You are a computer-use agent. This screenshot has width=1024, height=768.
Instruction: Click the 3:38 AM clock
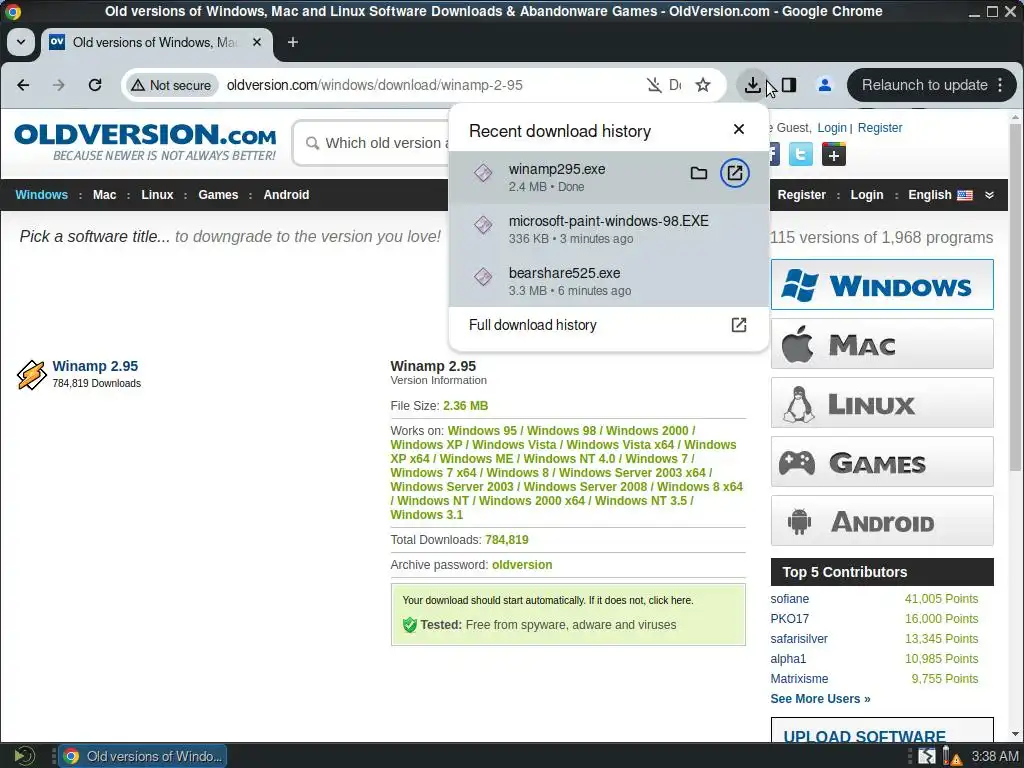(x=995, y=756)
